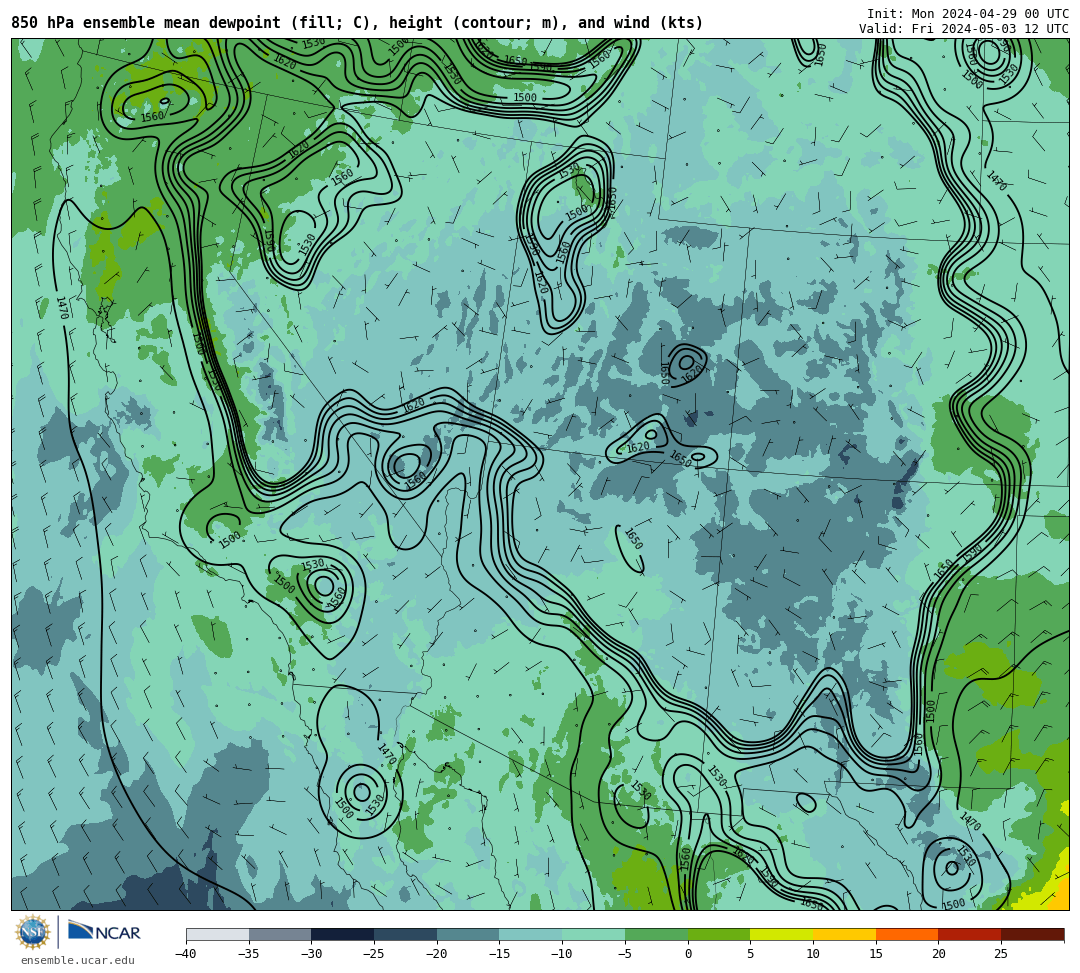Click the positive '25' colorbar tick label

click(x=1001, y=954)
